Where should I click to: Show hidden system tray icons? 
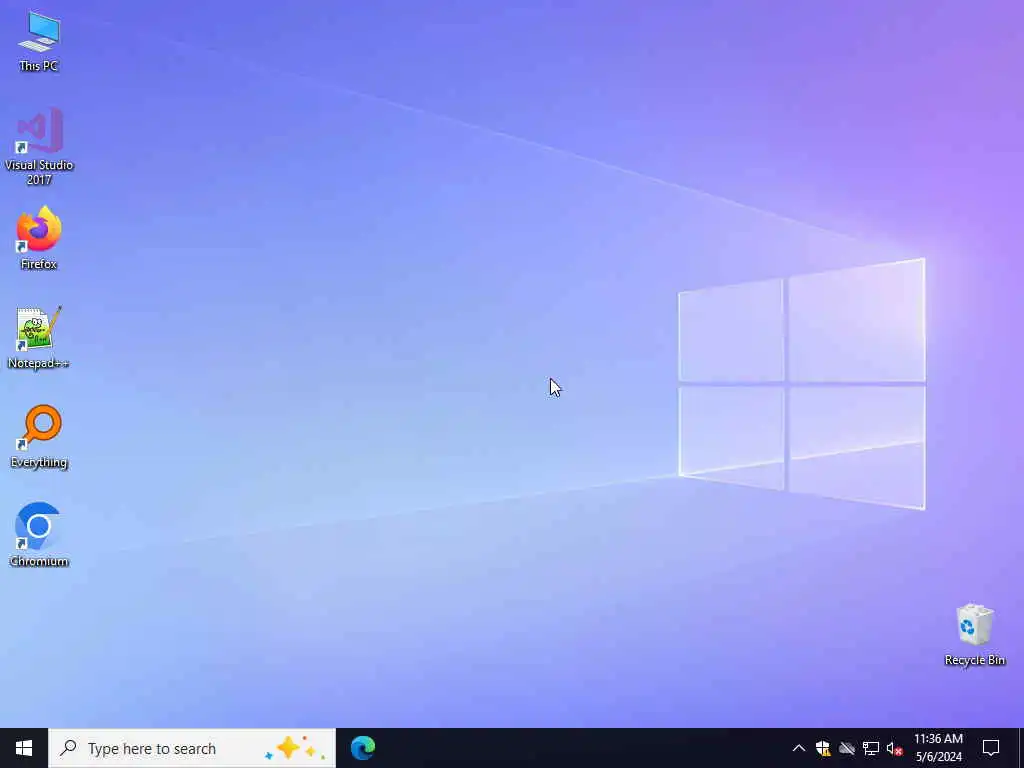pyautogui.click(x=799, y=748)
